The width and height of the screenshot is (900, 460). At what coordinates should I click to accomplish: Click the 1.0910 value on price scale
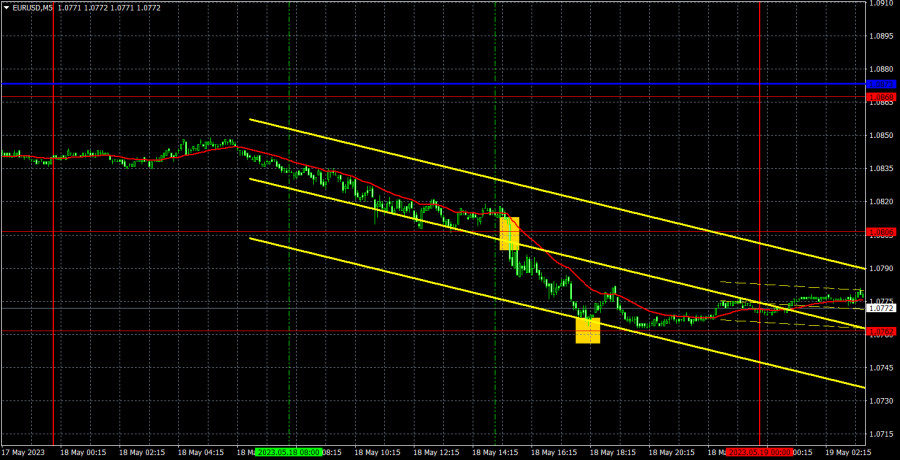(881, 4)
